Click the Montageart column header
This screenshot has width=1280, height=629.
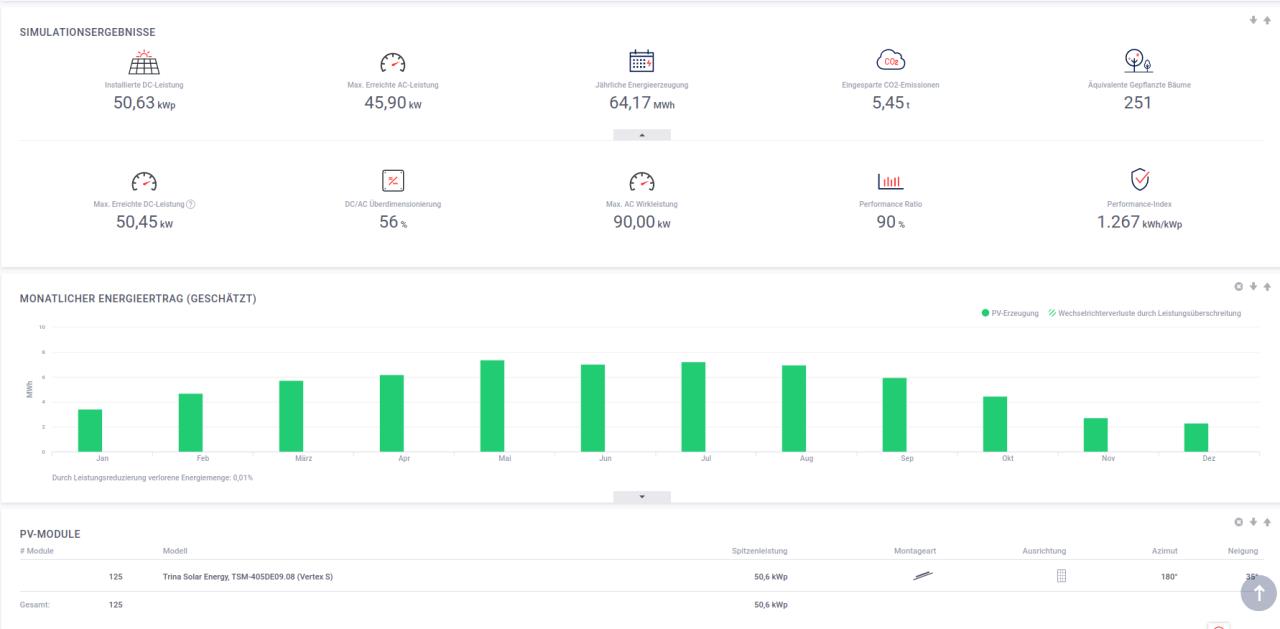915,551
